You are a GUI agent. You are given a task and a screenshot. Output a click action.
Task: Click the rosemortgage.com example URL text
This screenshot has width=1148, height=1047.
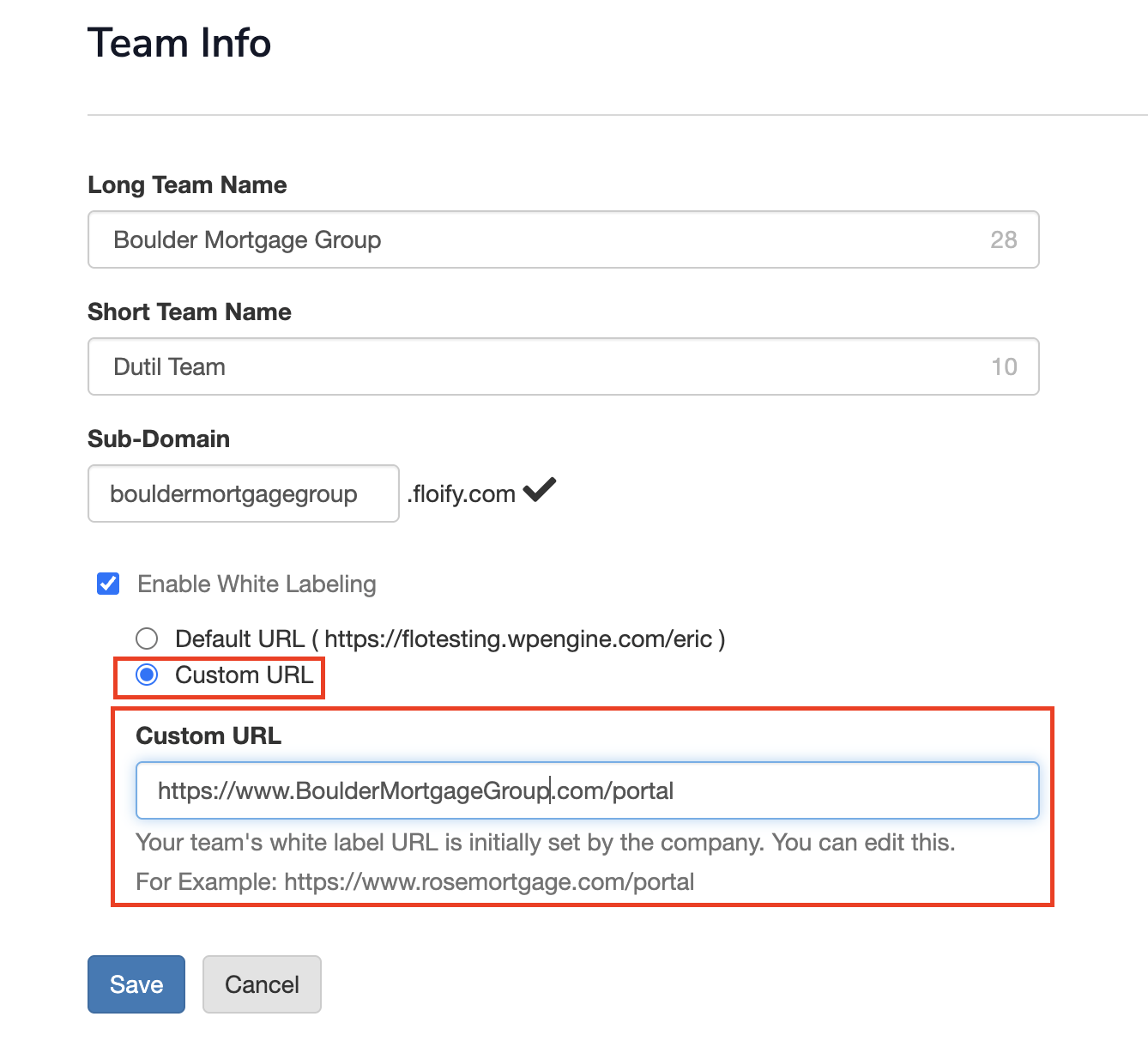pos(489,882)
